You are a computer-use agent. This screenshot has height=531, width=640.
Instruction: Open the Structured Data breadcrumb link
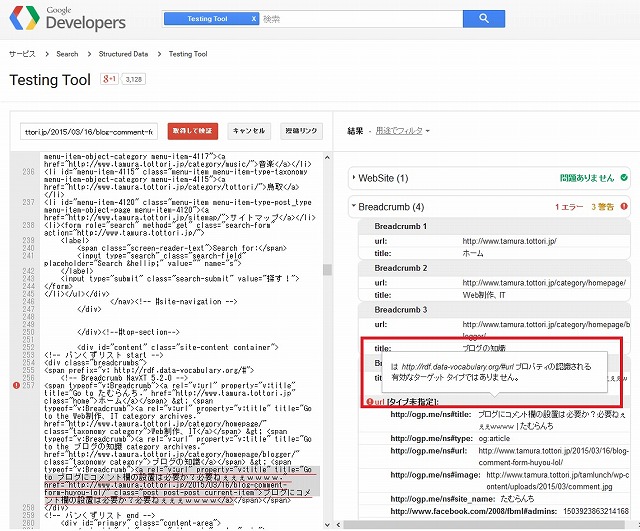tap(123, 54)
